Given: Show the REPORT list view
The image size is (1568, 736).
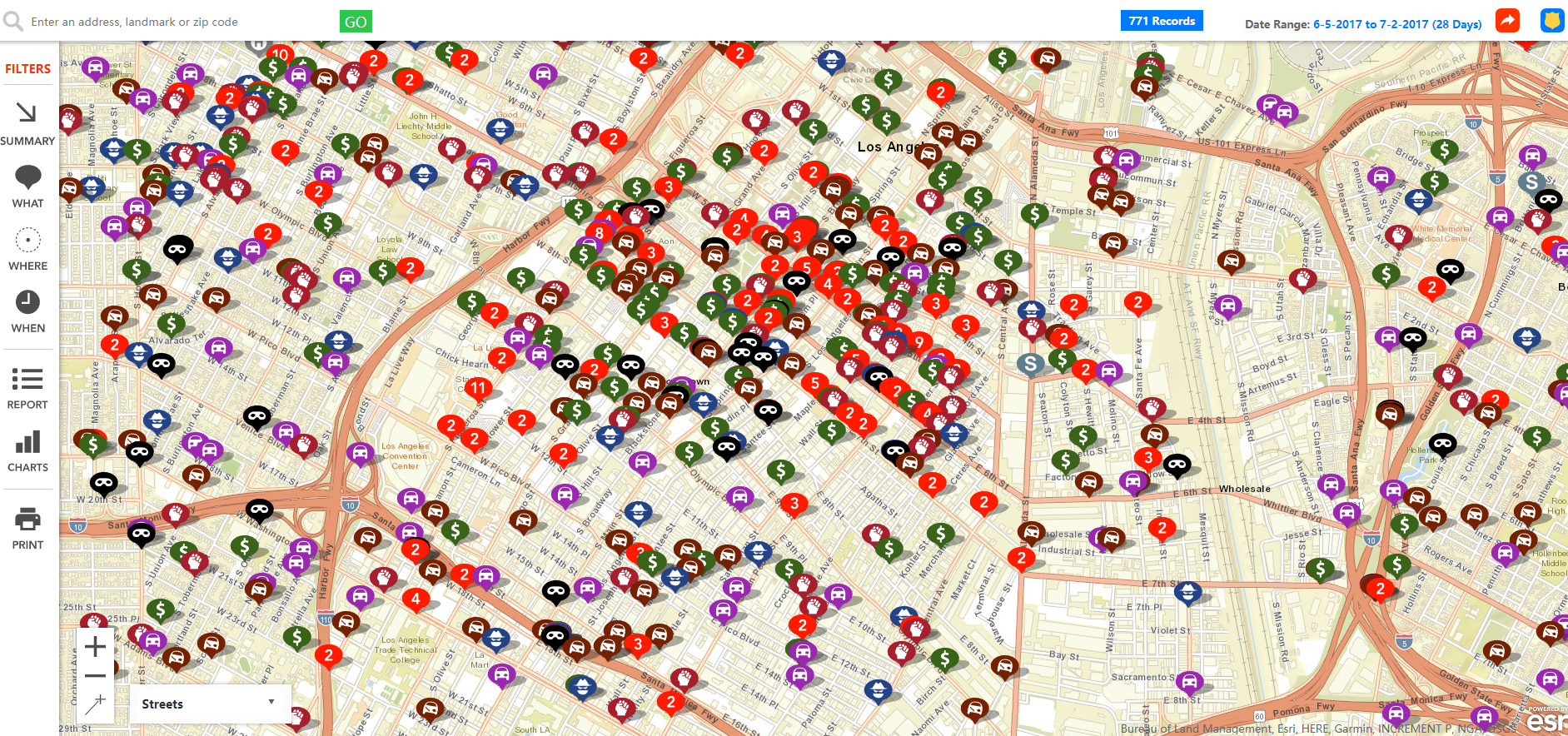Looking at the screenshot, I should [x=27, y=388].
